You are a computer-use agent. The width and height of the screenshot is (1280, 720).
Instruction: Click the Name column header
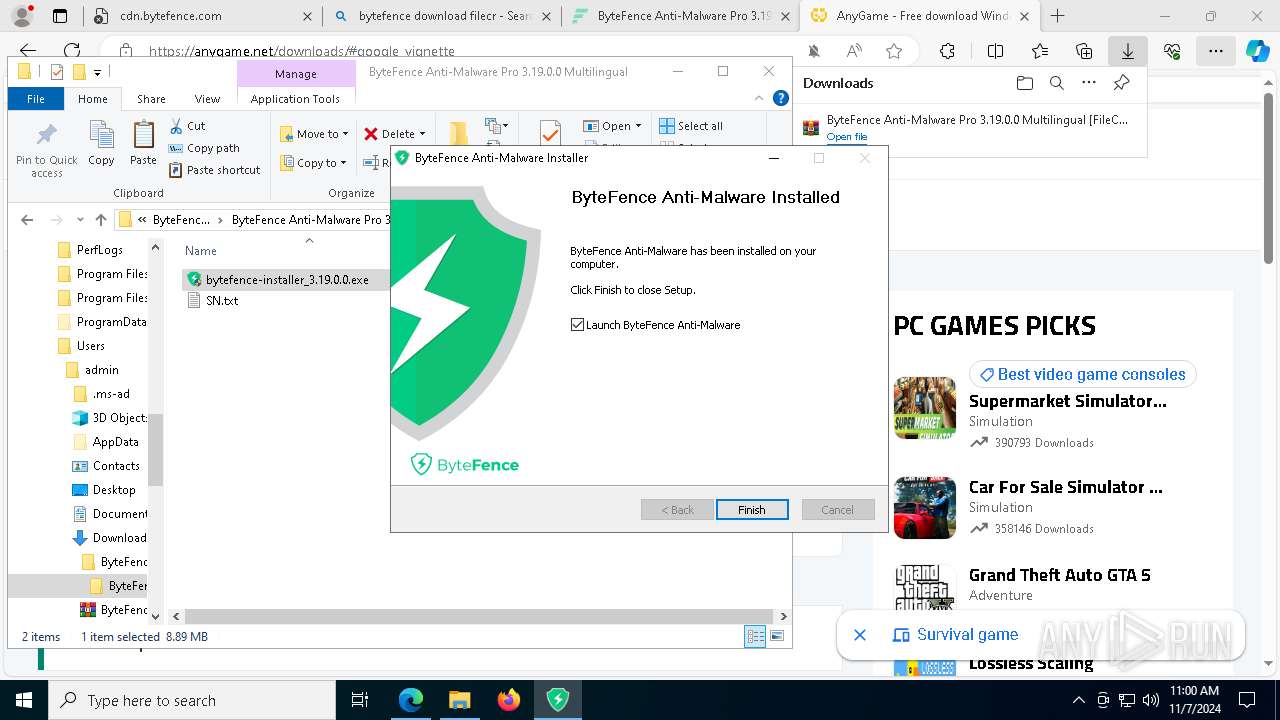point(201,251)
